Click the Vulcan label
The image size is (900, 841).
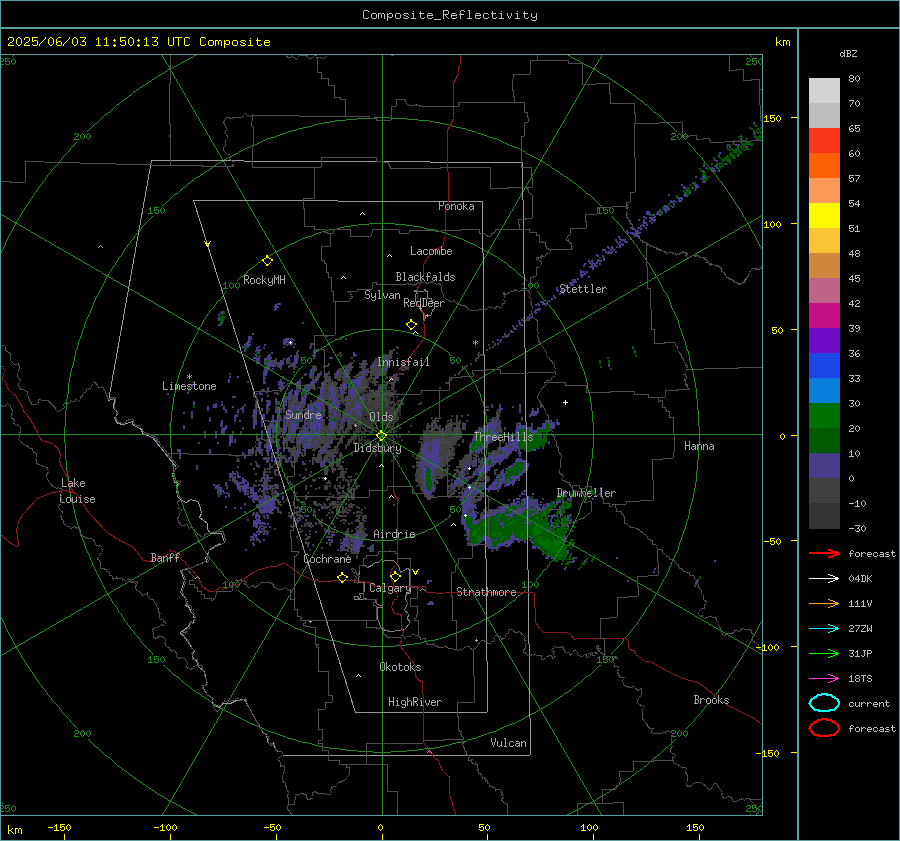(508, 743)
